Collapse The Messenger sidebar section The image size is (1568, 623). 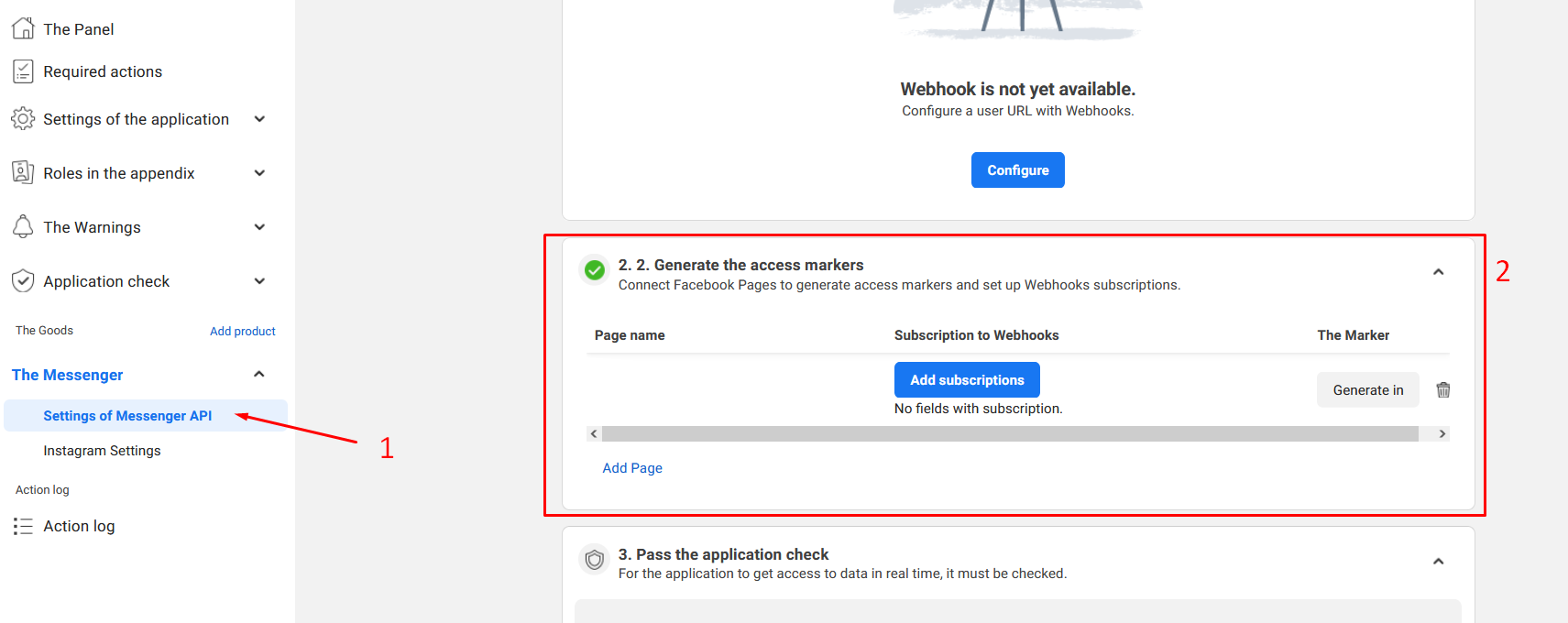(x=259, y=374)
